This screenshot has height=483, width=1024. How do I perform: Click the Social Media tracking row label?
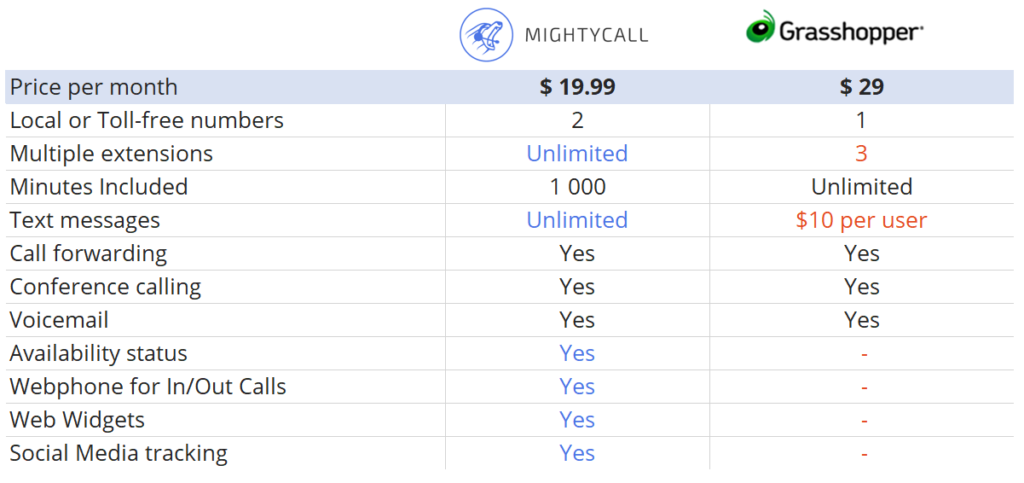(118, 453)
